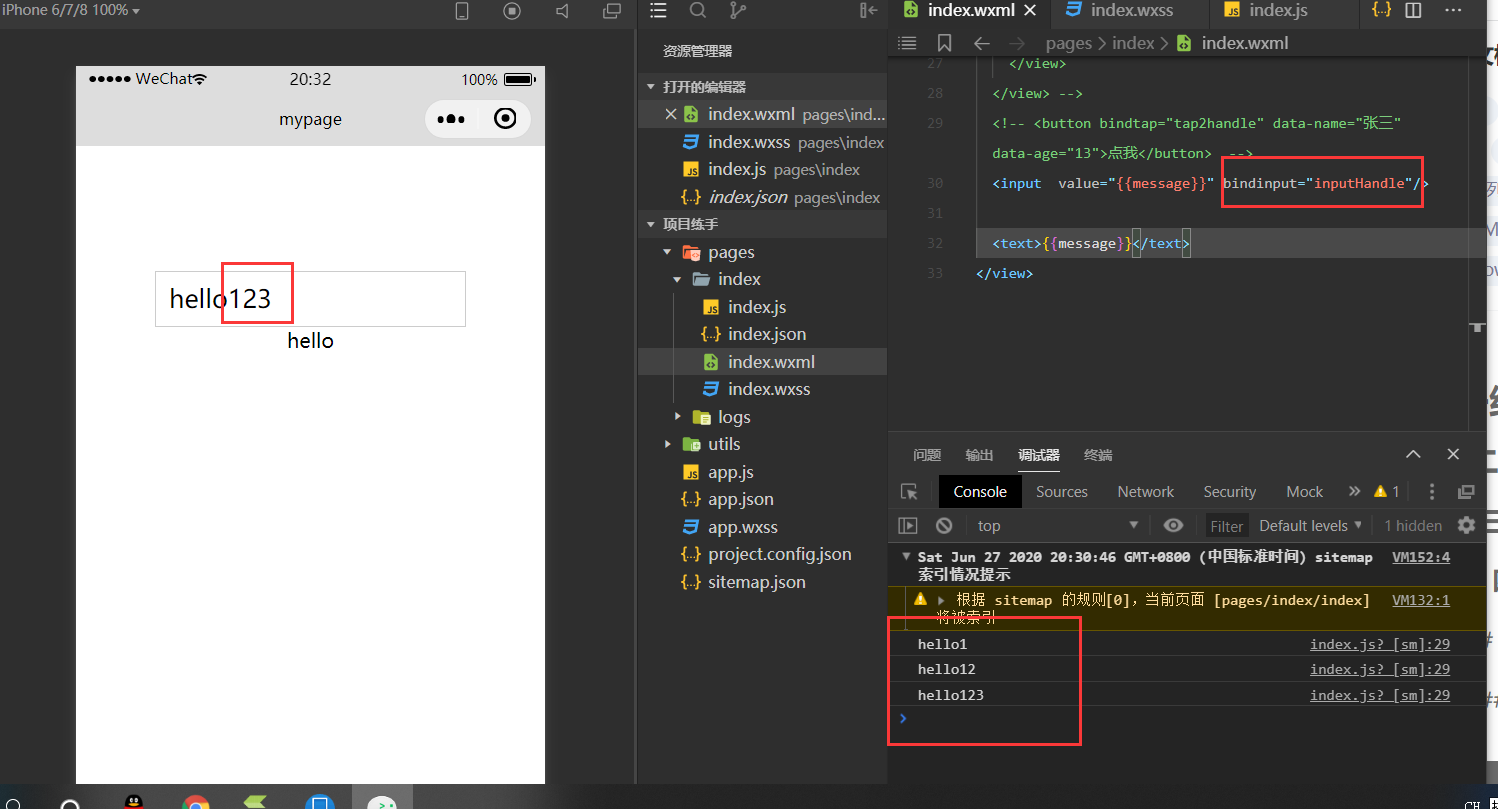Click the simulator capsule record circle button

tap(506, 119)
